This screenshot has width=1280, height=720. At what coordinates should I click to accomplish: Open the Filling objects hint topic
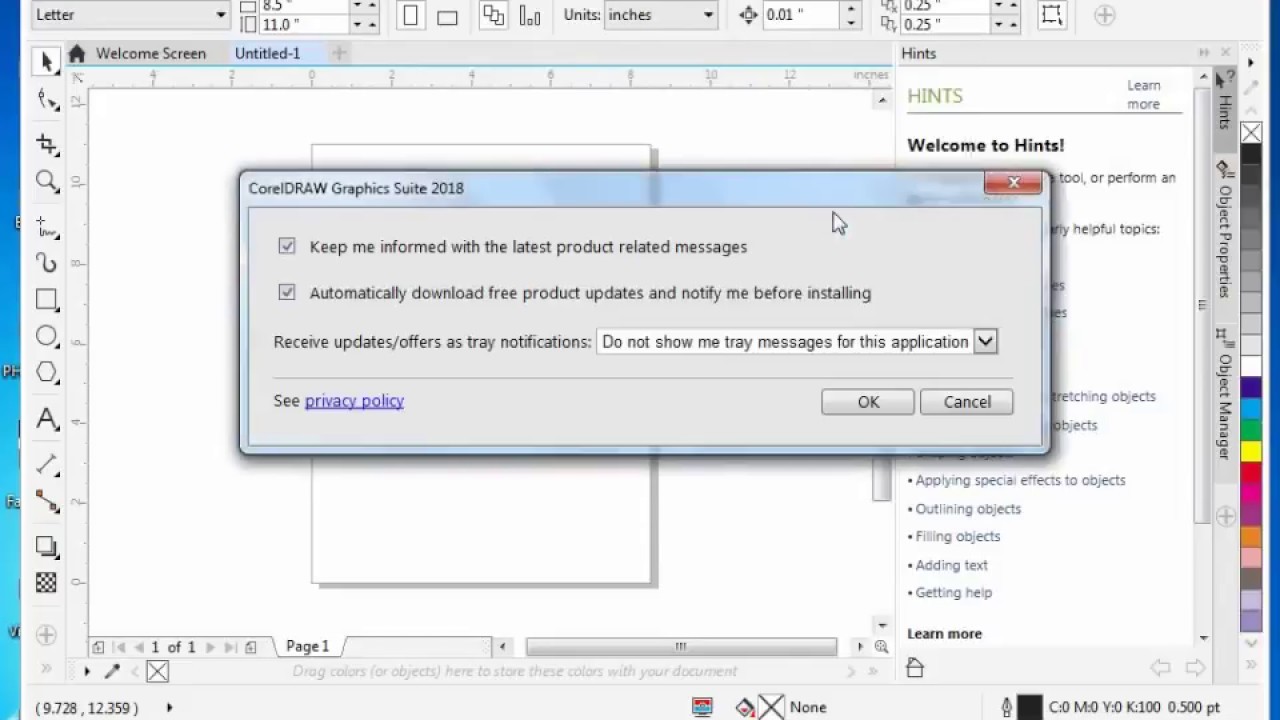point(958,537)
